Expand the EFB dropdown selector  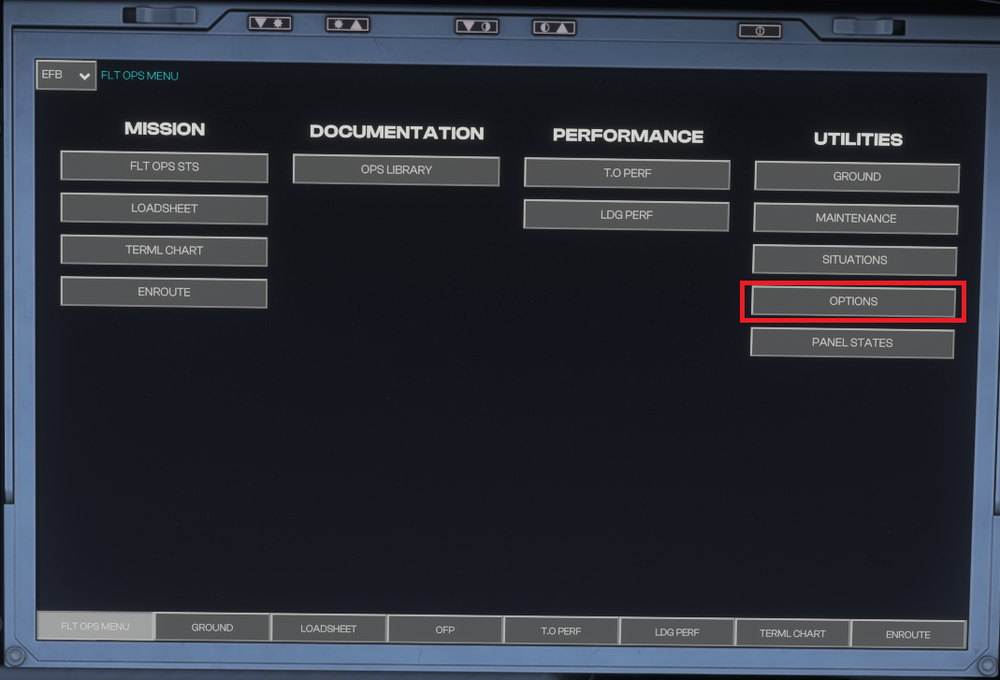click(66, 75)
